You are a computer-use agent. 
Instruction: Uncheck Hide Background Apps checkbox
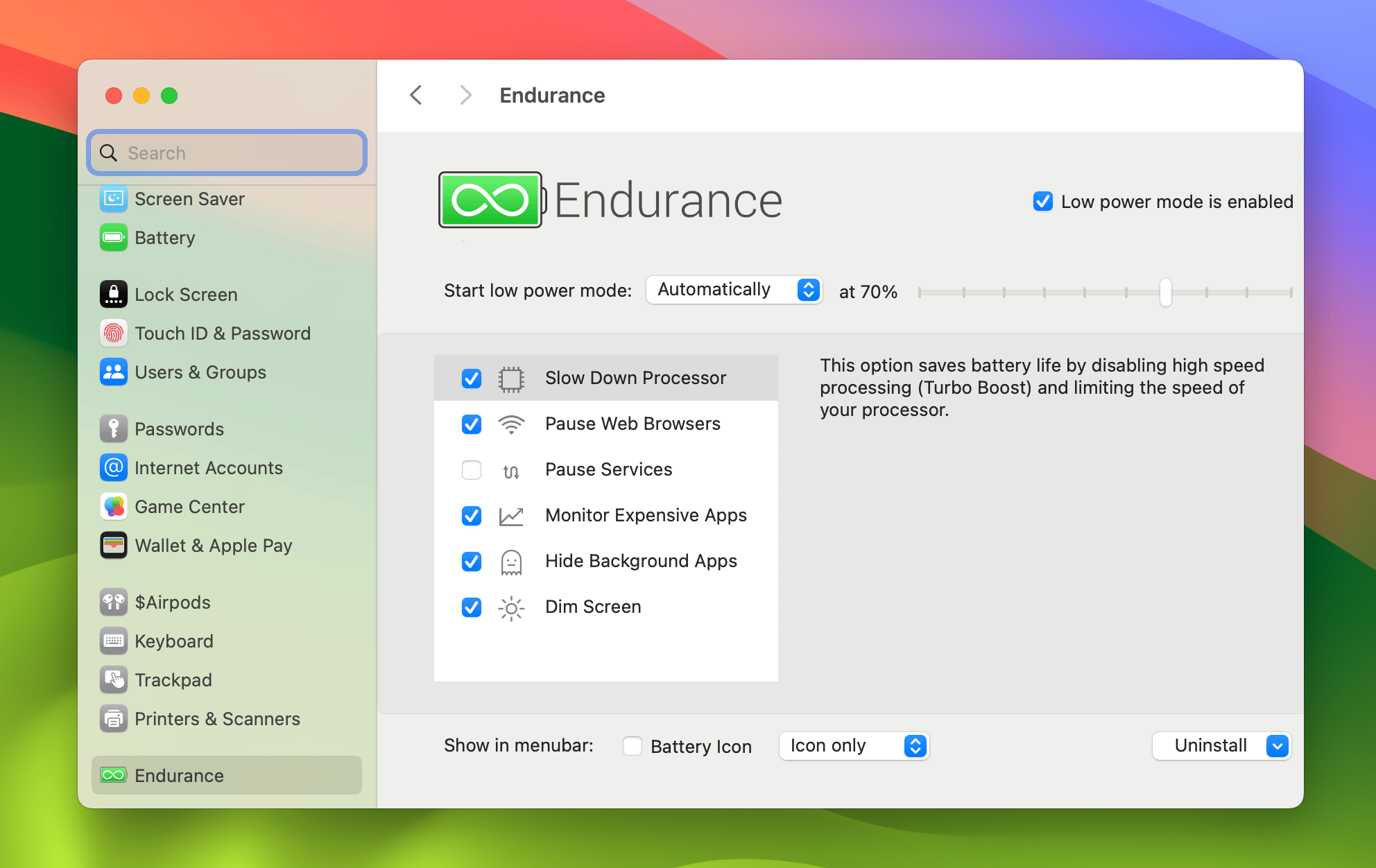coord(472,562)
